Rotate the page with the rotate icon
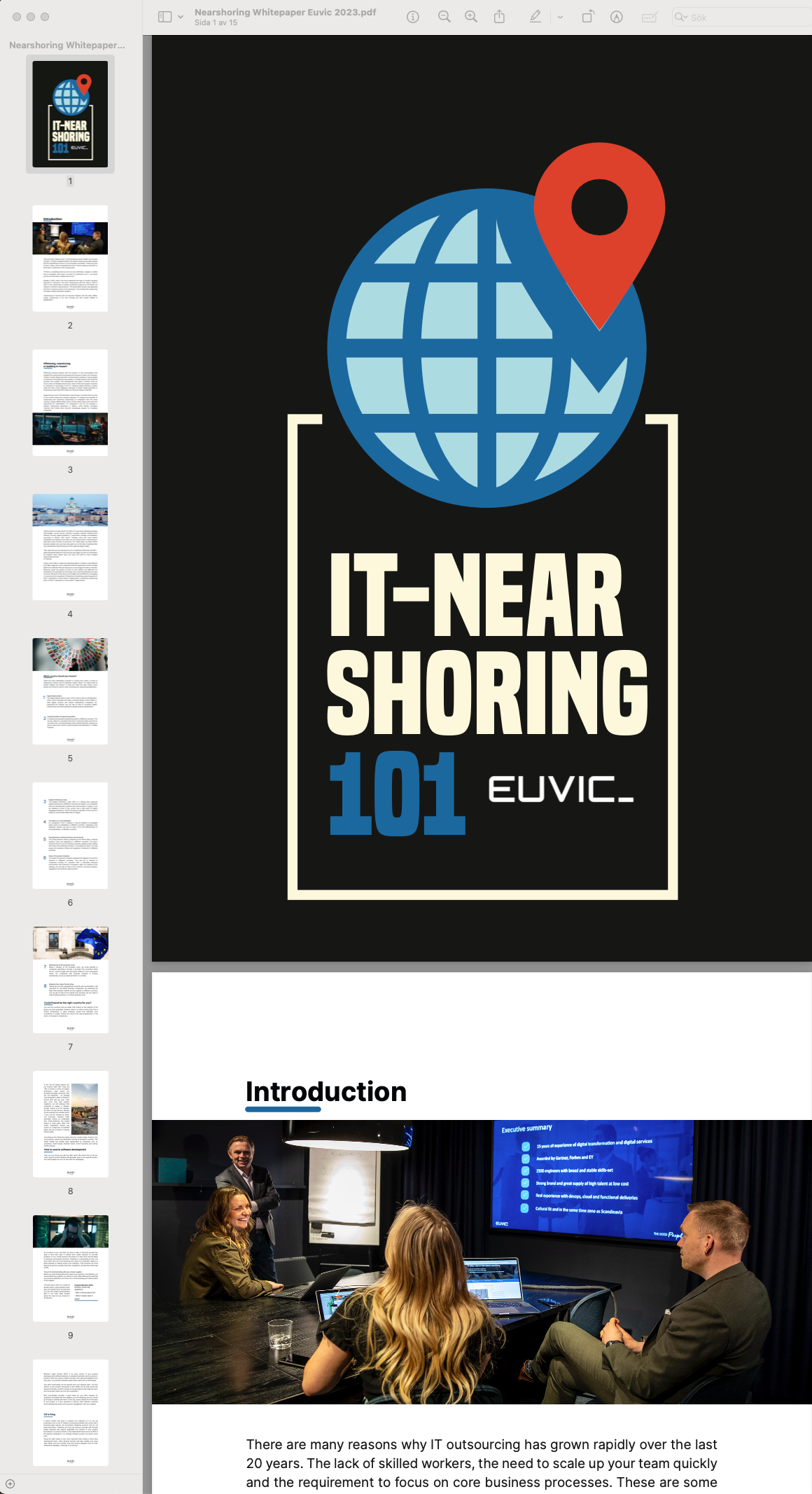Screen dimensions: 812x1494 pyautogui.click(x=588, y=17)
